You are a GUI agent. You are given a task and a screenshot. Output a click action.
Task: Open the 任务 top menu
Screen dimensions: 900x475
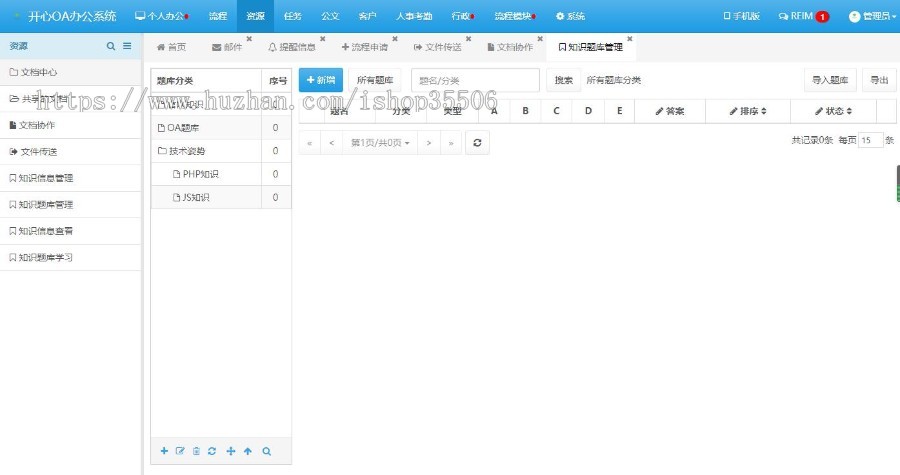coord(293,16)
